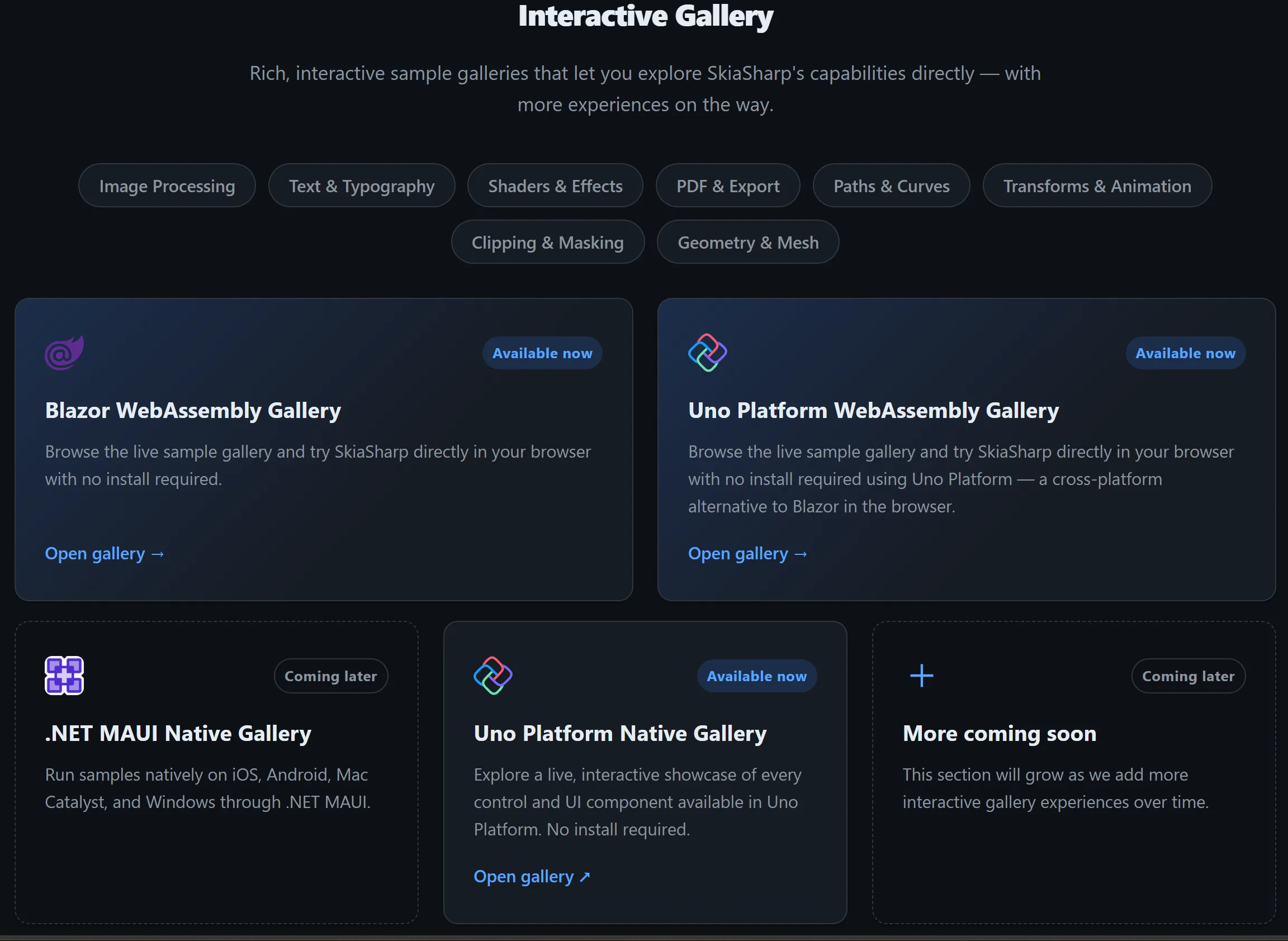Choose the Shaders & Effects filter

coord(555,186)
